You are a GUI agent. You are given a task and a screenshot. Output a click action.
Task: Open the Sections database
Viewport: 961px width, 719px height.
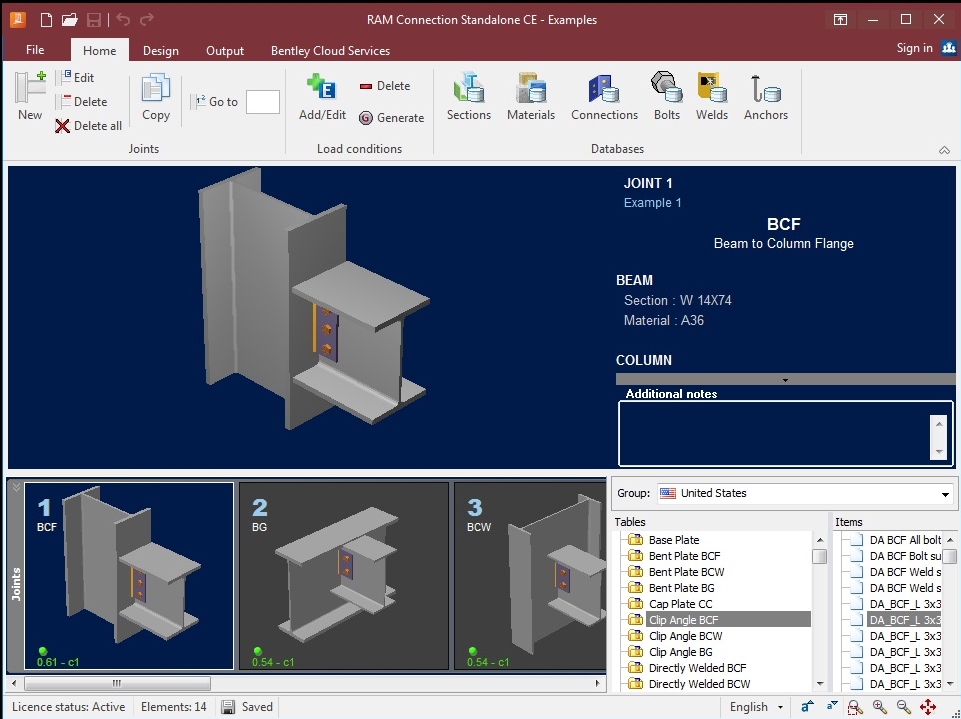[469, 97]
